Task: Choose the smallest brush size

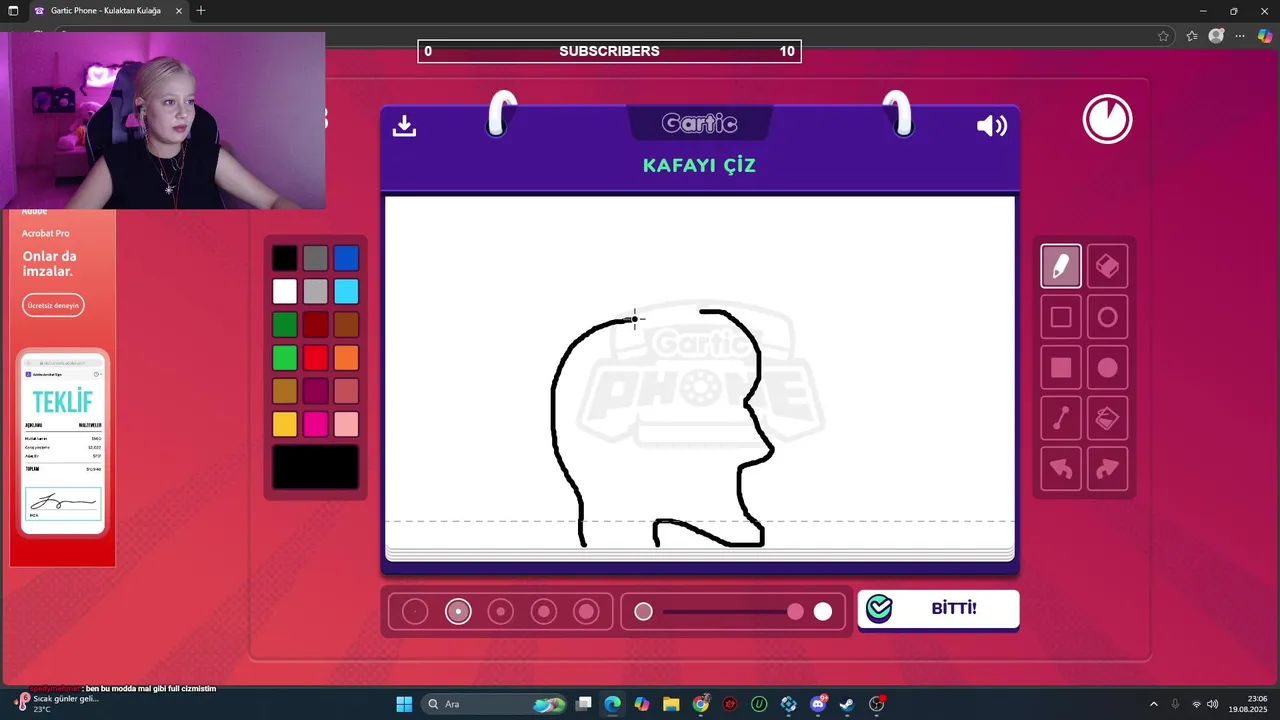Action: [x=415, y=611]
